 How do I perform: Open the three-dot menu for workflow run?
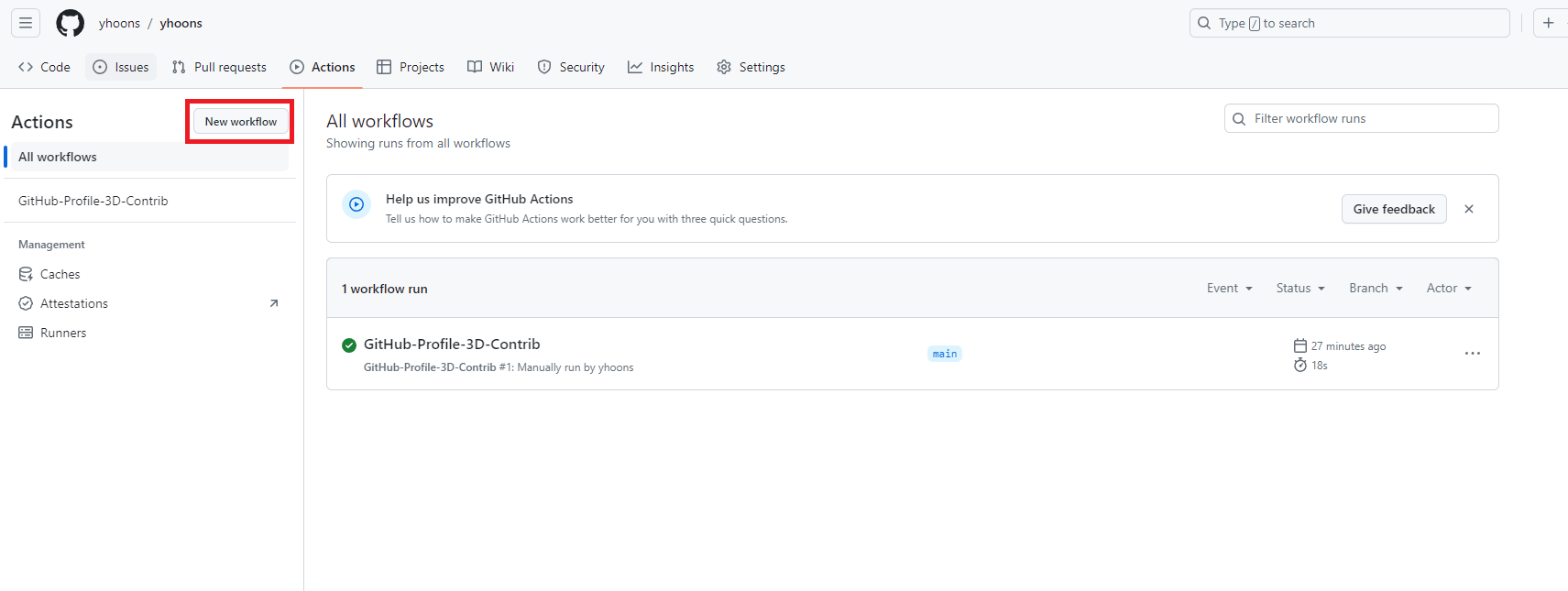click(1472, 354)
